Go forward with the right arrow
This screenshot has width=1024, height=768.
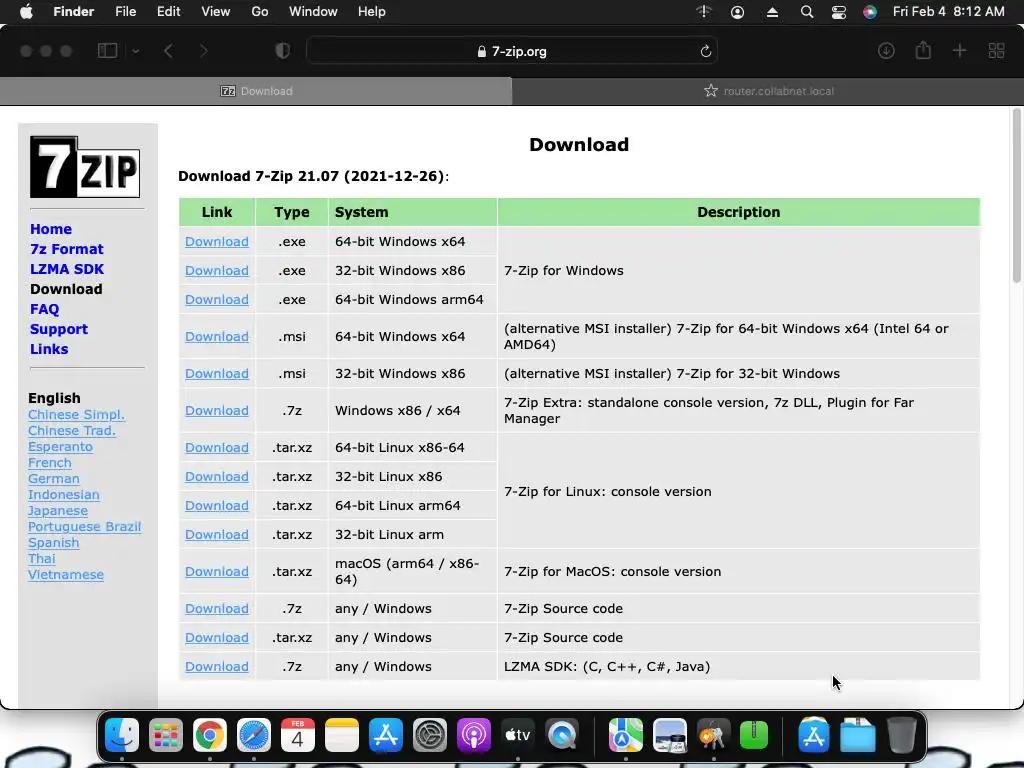[x=204, y=51]
